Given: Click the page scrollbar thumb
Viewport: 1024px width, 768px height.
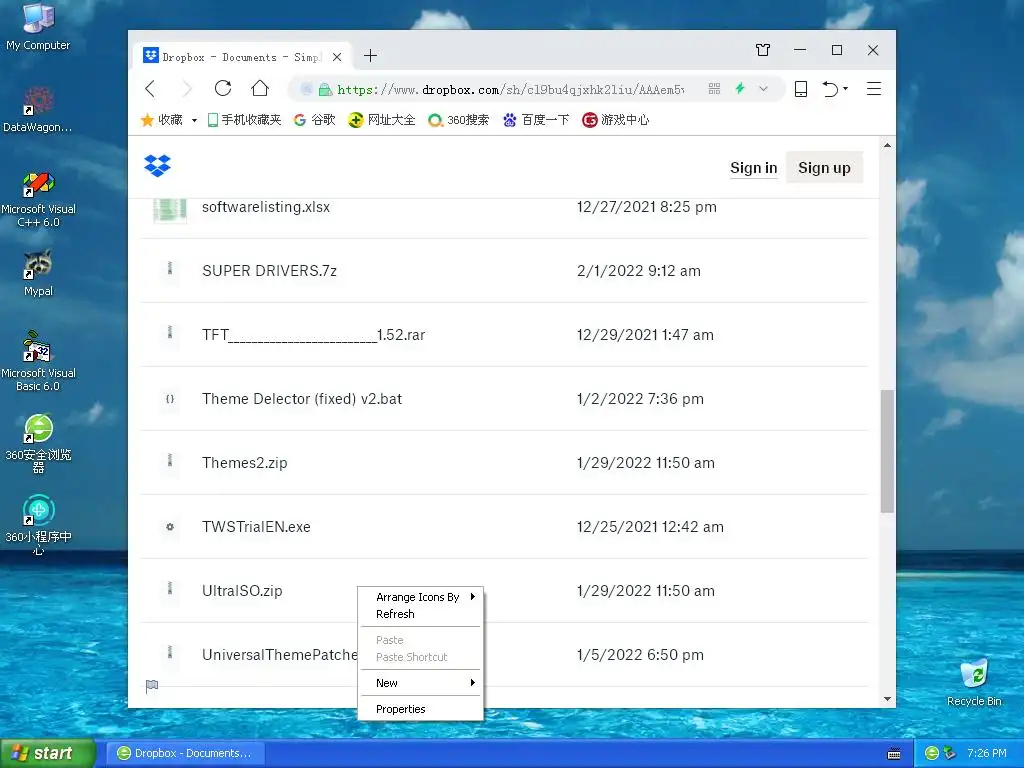Looking at the screenshot, I should [x=887, y=451].
